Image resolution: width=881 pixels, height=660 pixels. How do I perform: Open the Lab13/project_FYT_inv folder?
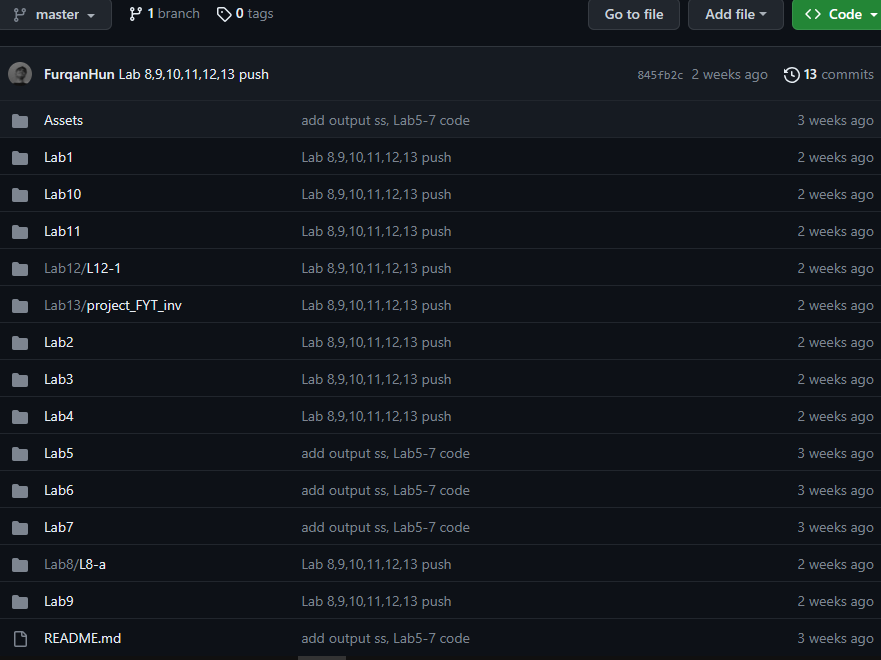(x=113, y=306)
